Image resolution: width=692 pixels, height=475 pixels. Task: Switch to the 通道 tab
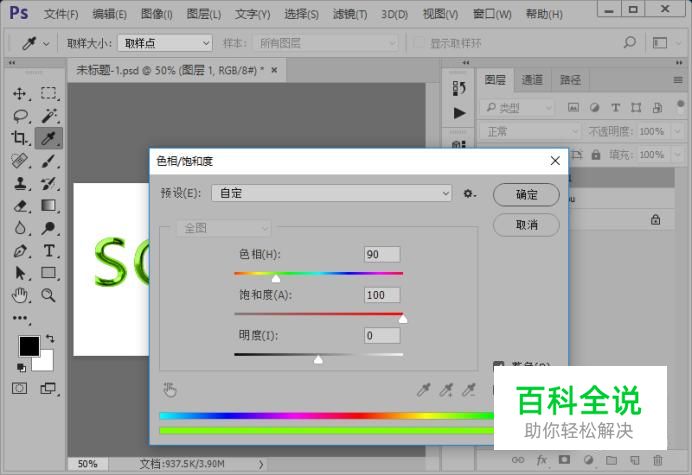(x=532, y=80)
